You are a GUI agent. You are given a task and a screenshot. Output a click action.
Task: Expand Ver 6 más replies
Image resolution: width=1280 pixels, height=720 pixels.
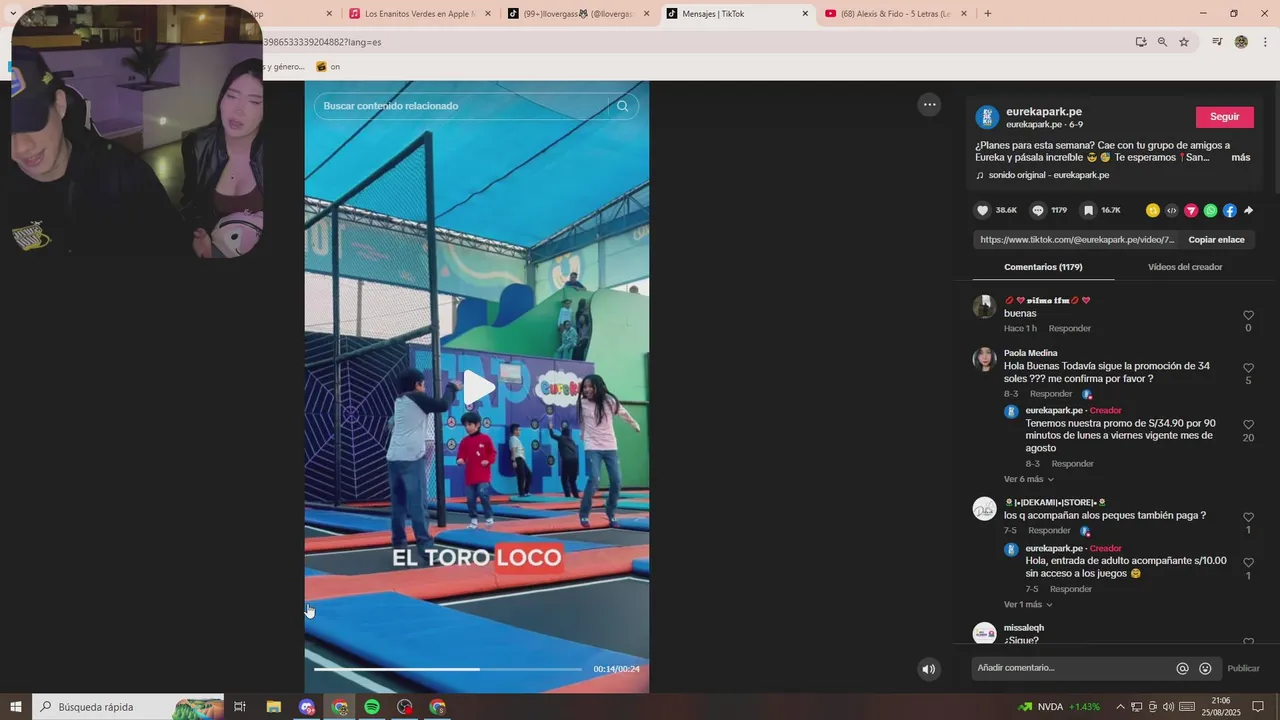pyautogui.click(x=1028, y=479)
